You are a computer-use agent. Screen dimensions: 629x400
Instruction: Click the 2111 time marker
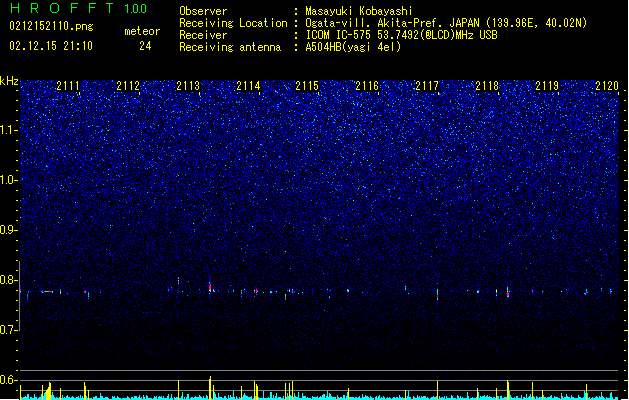click(68, 86)
